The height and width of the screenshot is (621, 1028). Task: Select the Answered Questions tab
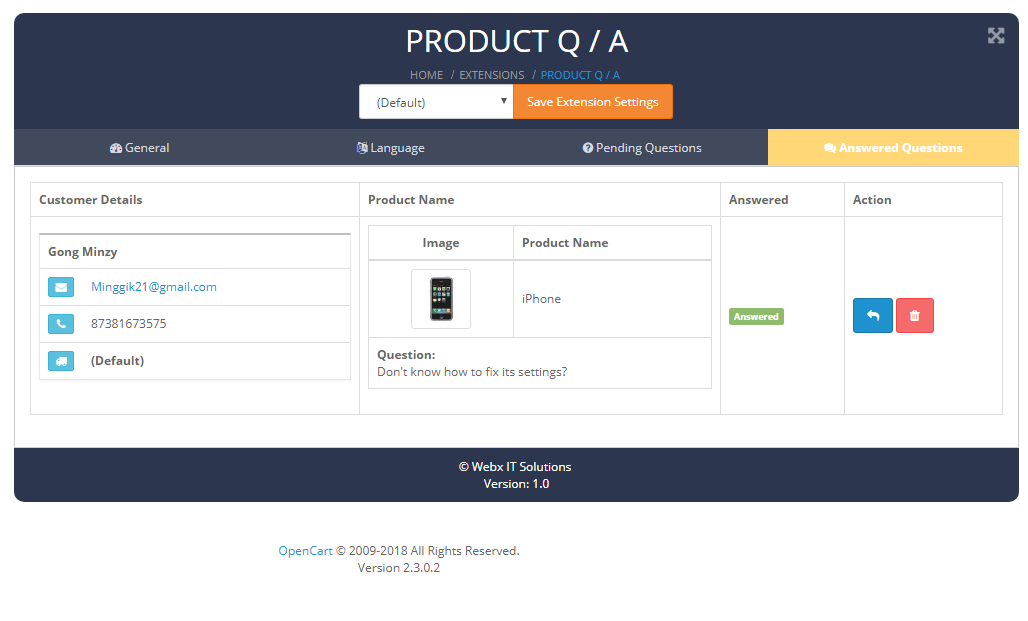pos(893,148)
